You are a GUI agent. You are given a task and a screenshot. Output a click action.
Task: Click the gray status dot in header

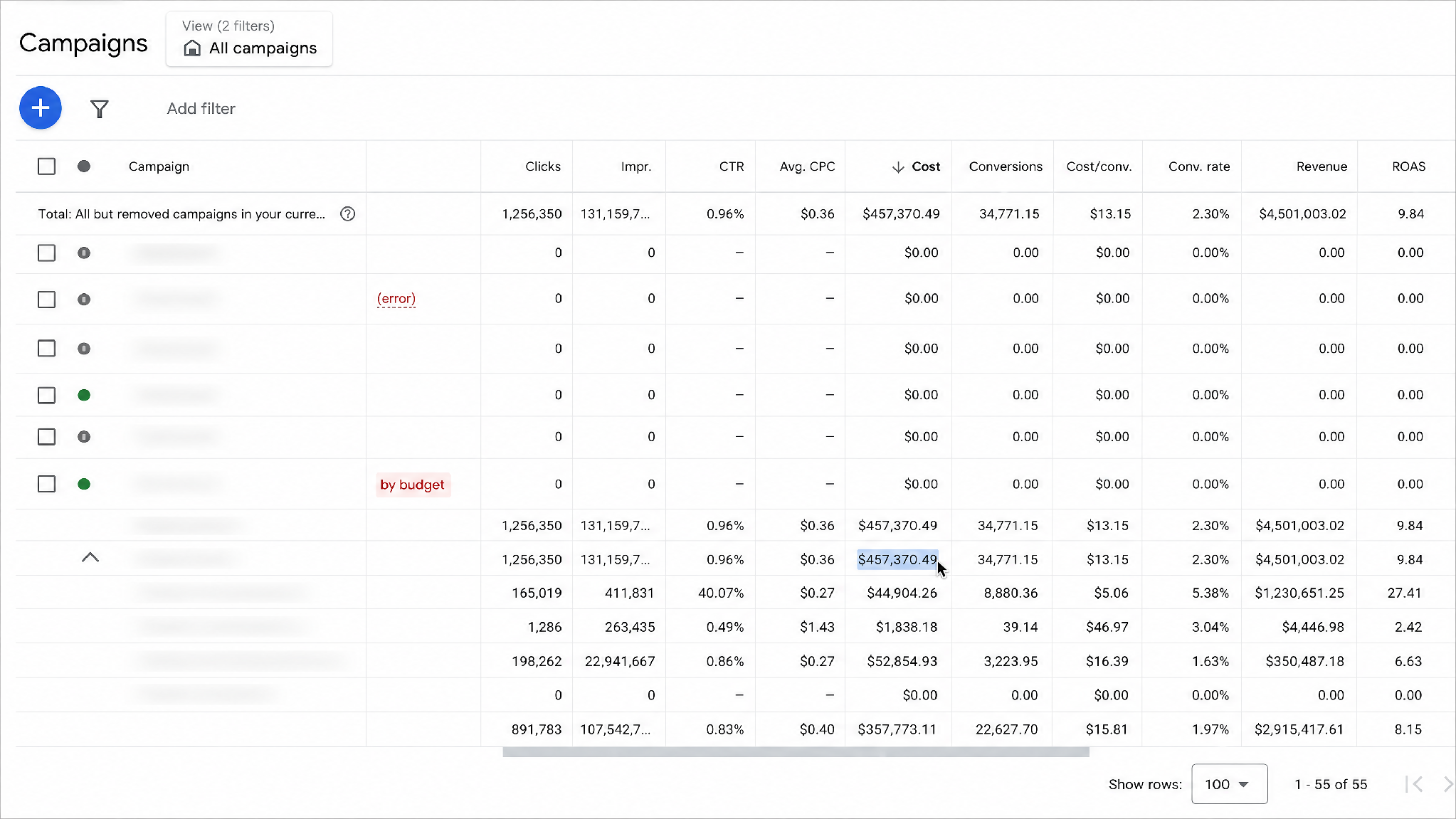click(x=84, y=167)
